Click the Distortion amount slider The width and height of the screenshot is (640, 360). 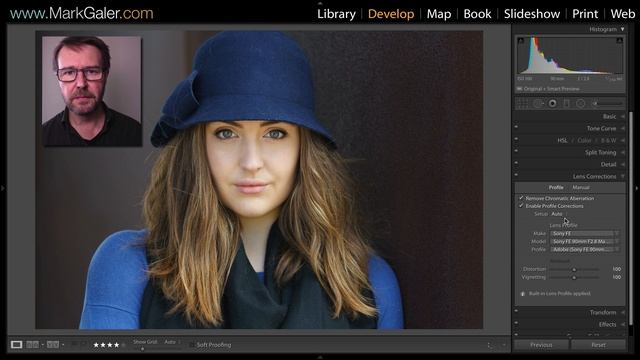tap(574, 269)
